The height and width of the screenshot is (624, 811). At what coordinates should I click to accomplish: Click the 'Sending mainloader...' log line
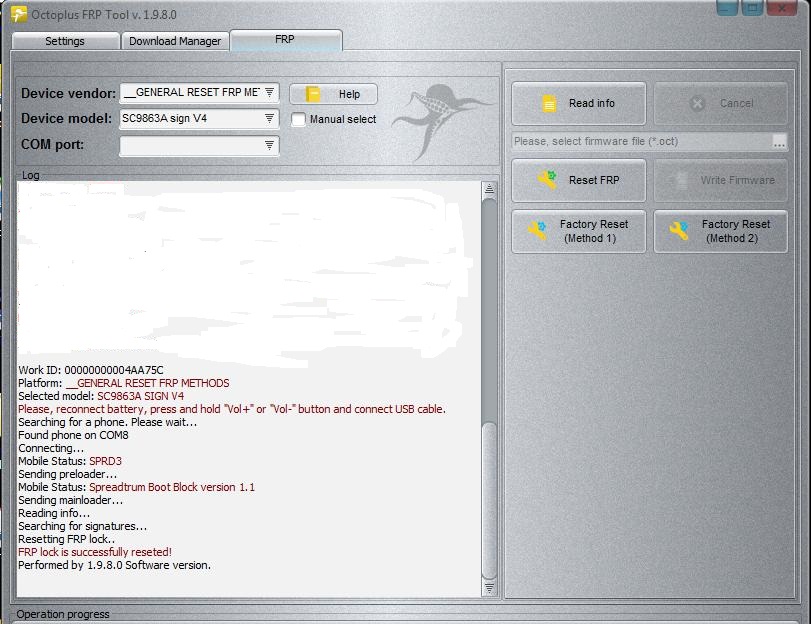click(70, 500)
